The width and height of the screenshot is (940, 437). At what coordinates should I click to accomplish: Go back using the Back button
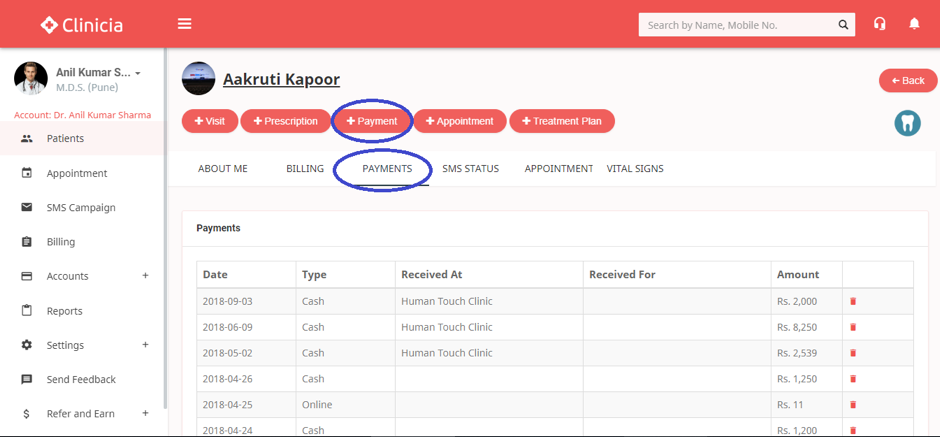click(x=907, y=80)
